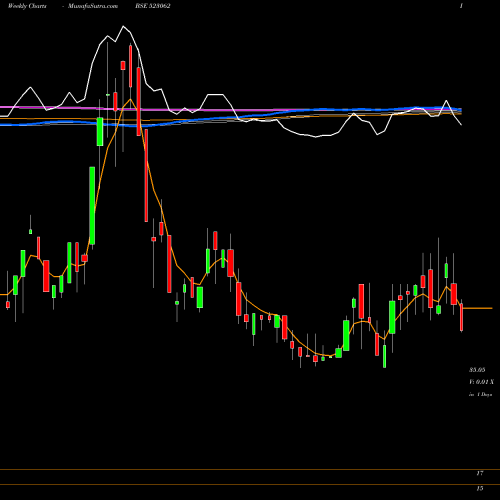The width and height of the screenshot is (500, 500).
Task: Click the 'Weekly Charts' title text
Action: 27,6
